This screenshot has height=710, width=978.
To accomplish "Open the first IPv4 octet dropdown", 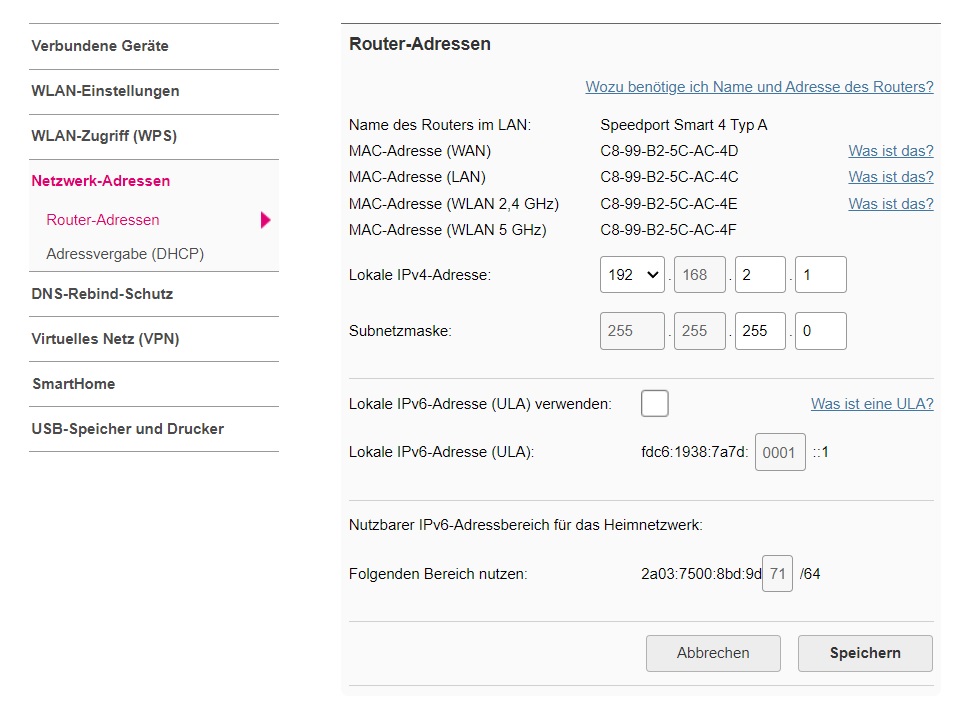I will [x=632, y=274].
